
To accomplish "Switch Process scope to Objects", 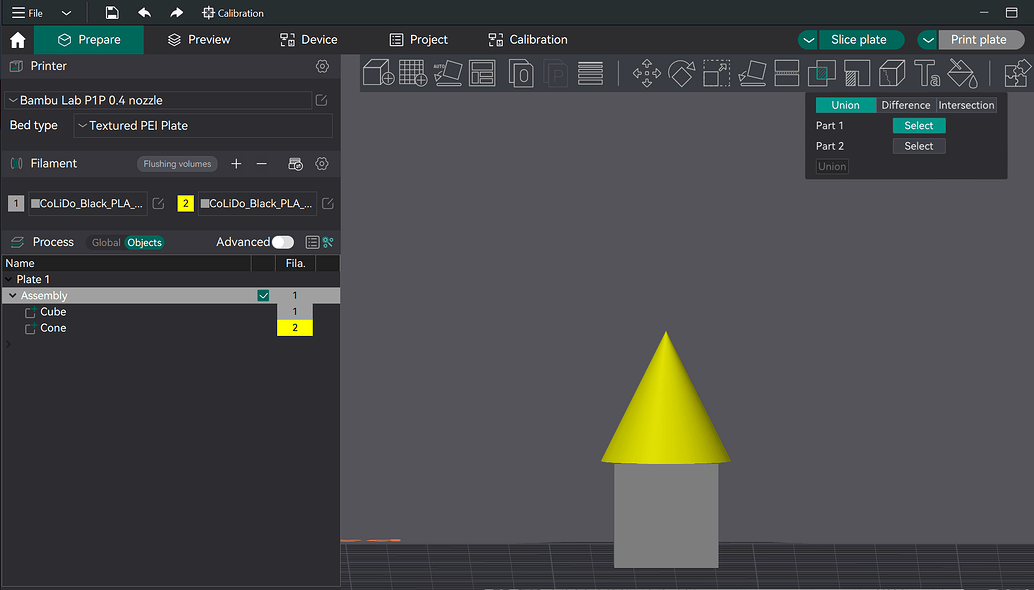I will [144, 243].
